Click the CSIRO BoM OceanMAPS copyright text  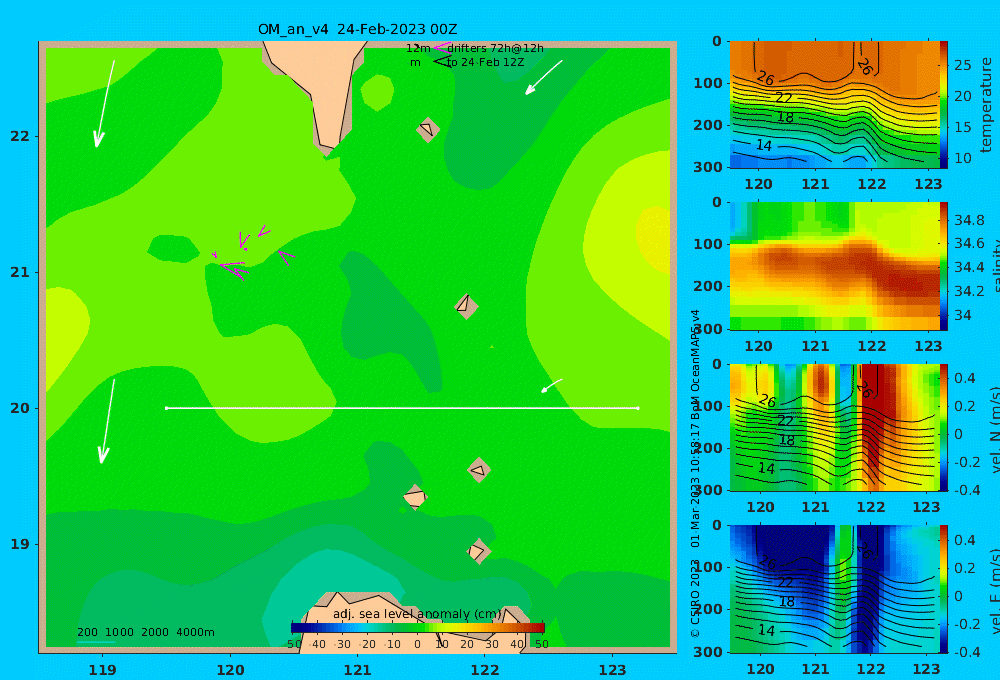(x=695, y=474)
